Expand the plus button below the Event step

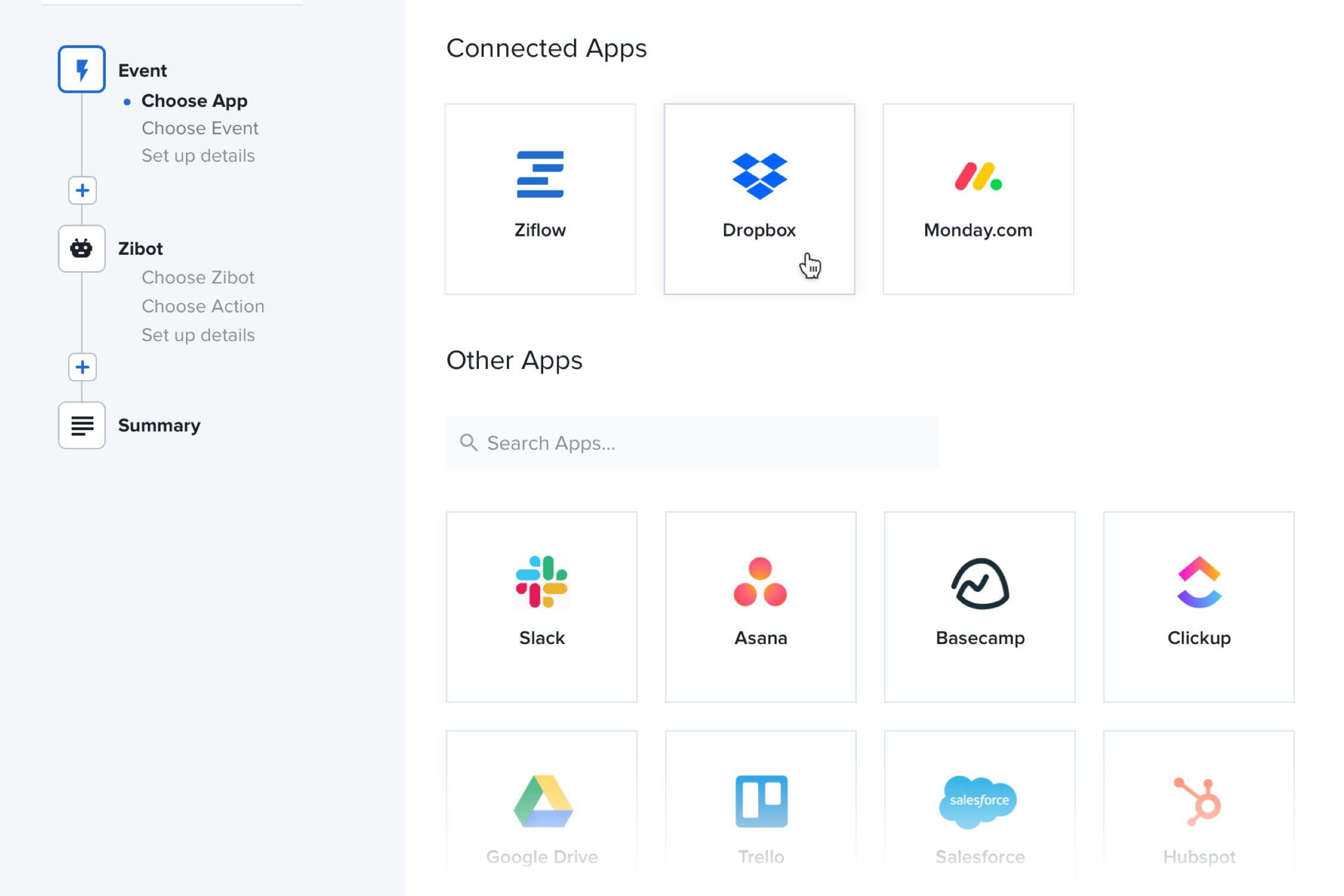[81, 190]
